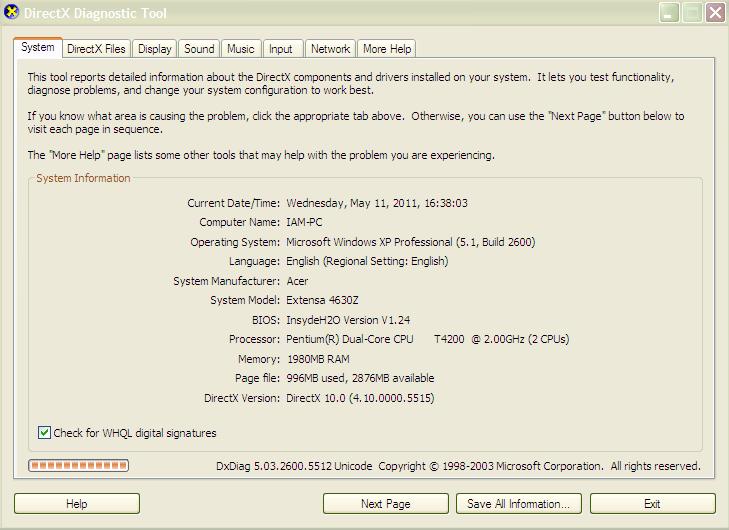Select the Music tab
Viewport: 729px width, 530px height.
[241, 49]
